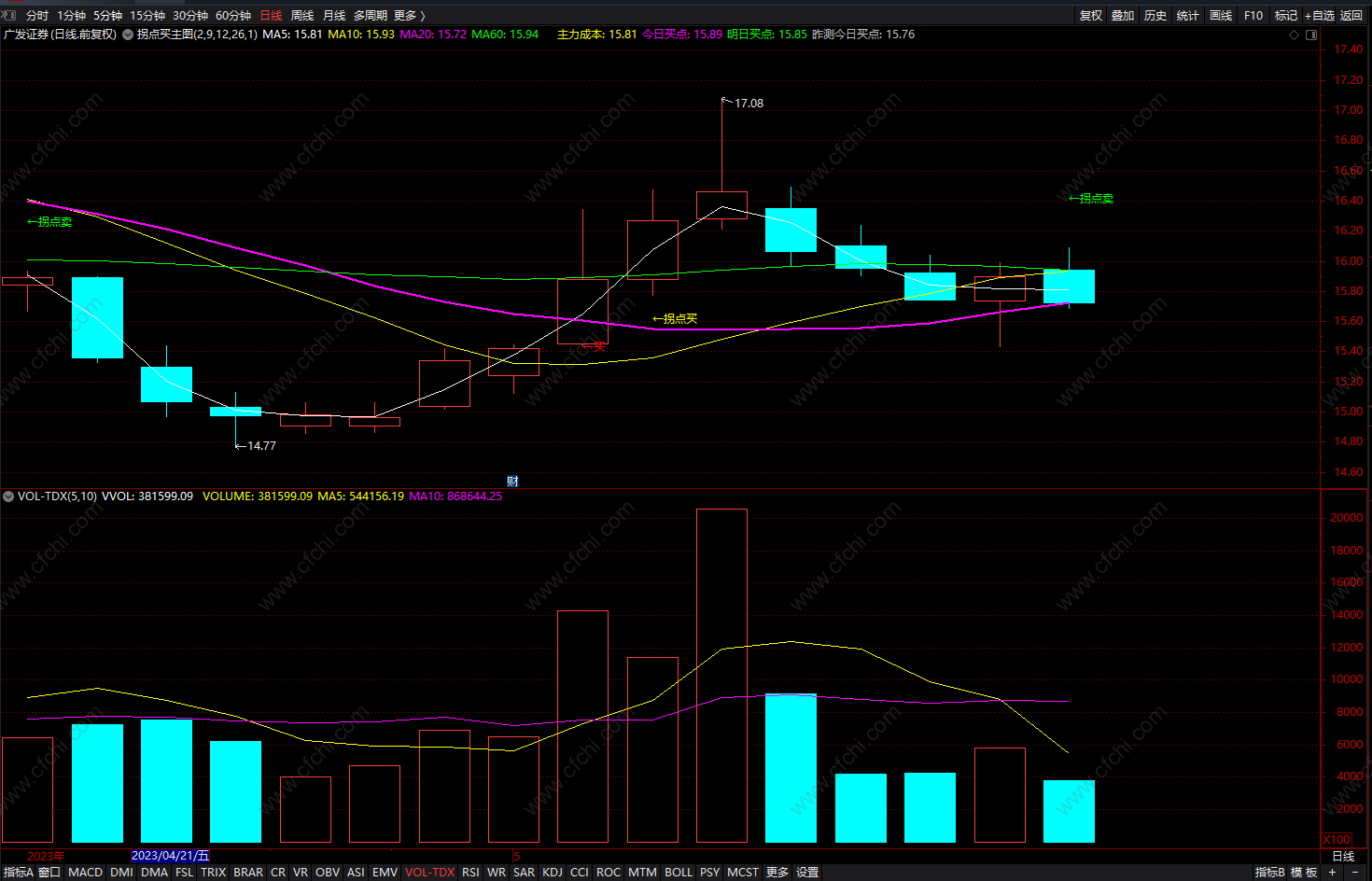Click the 返回 back button
Viewport: 1372px width, 881px height.
click(x=1351, y=16)
